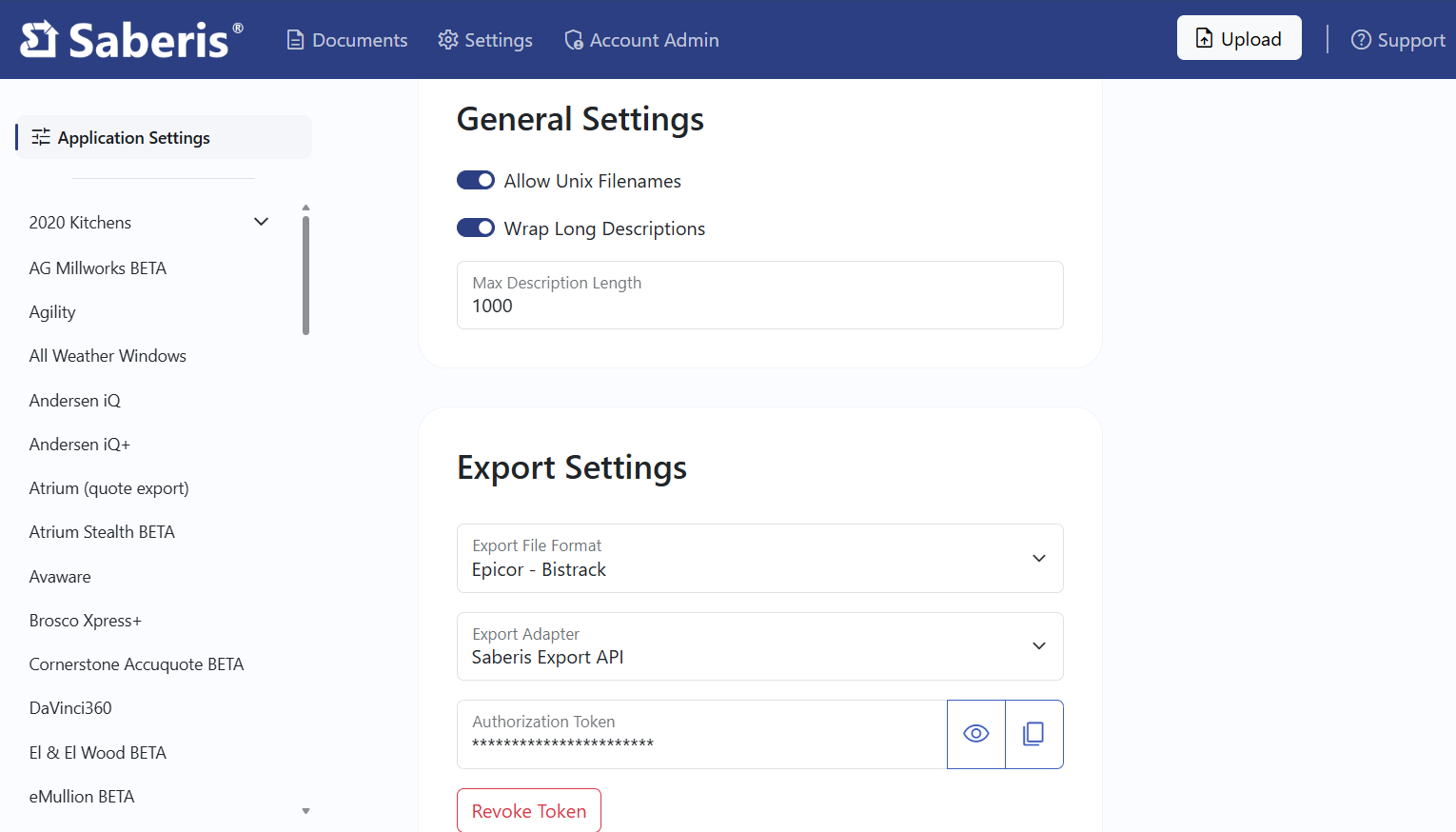1456x832 pixels.
Task: Click the sliders icon beside Application Settings
Action: pos(40,136)
